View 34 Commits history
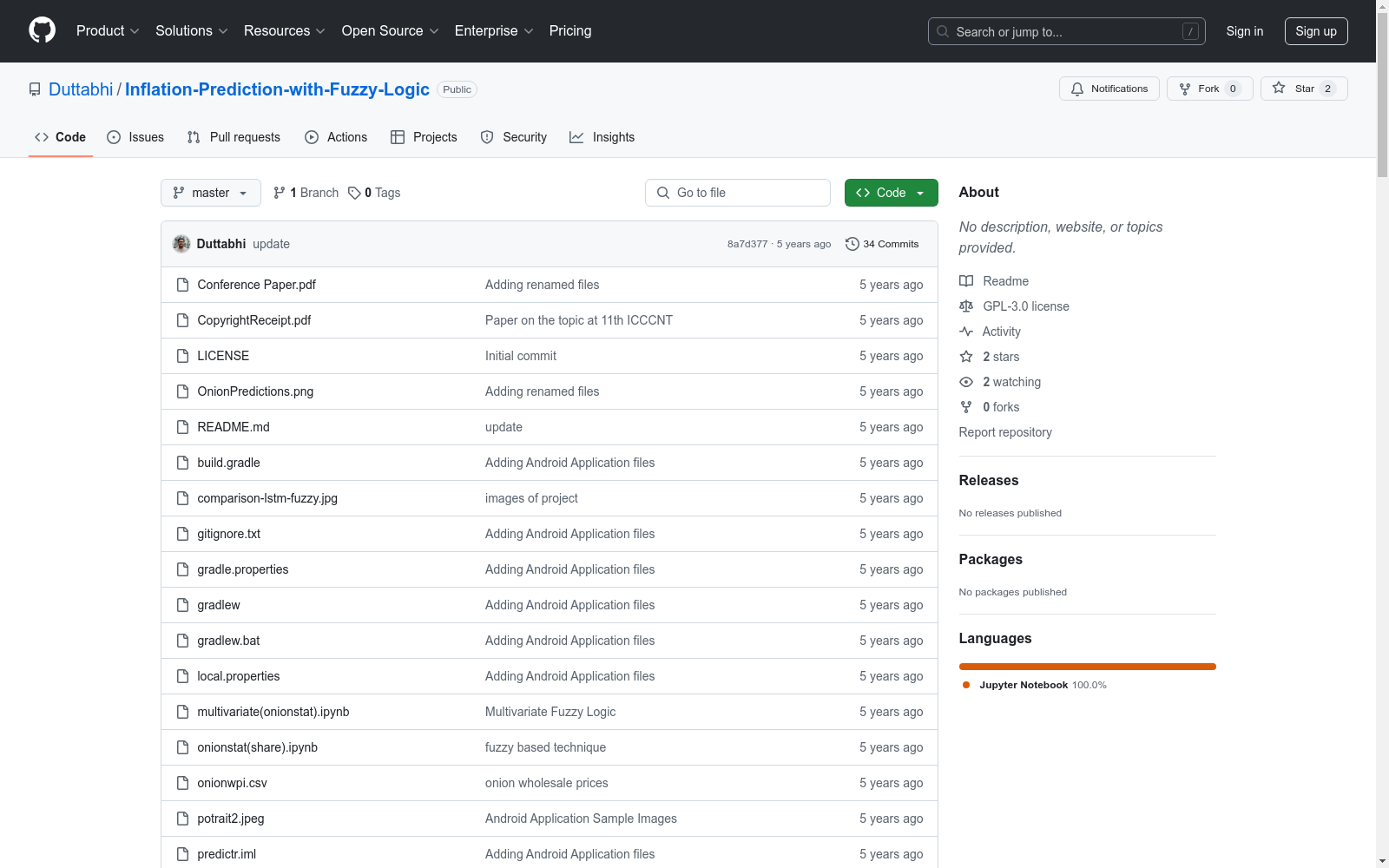This screenshot has width=1389, height=868. 882,244
